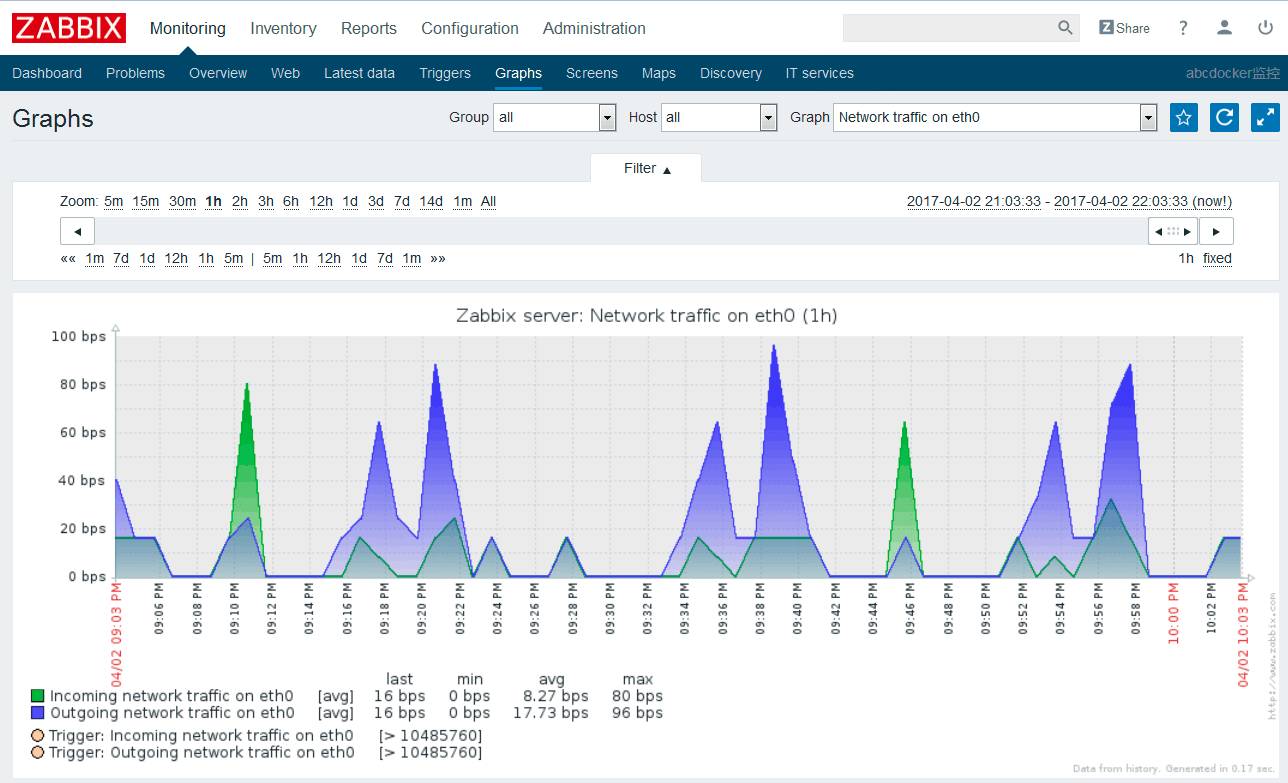Screen dimensions: 1288x783
Task: Set zoom to 15m
Action: click(146, 201)
